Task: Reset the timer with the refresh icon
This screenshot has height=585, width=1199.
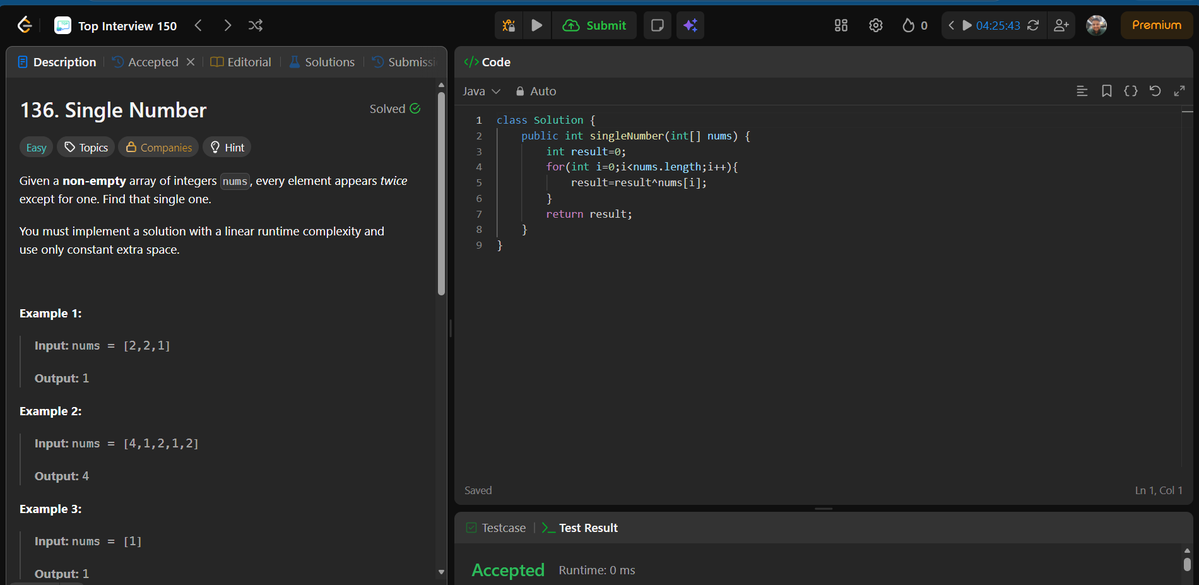Action: pyautogui.click(x=1033, y=25)
